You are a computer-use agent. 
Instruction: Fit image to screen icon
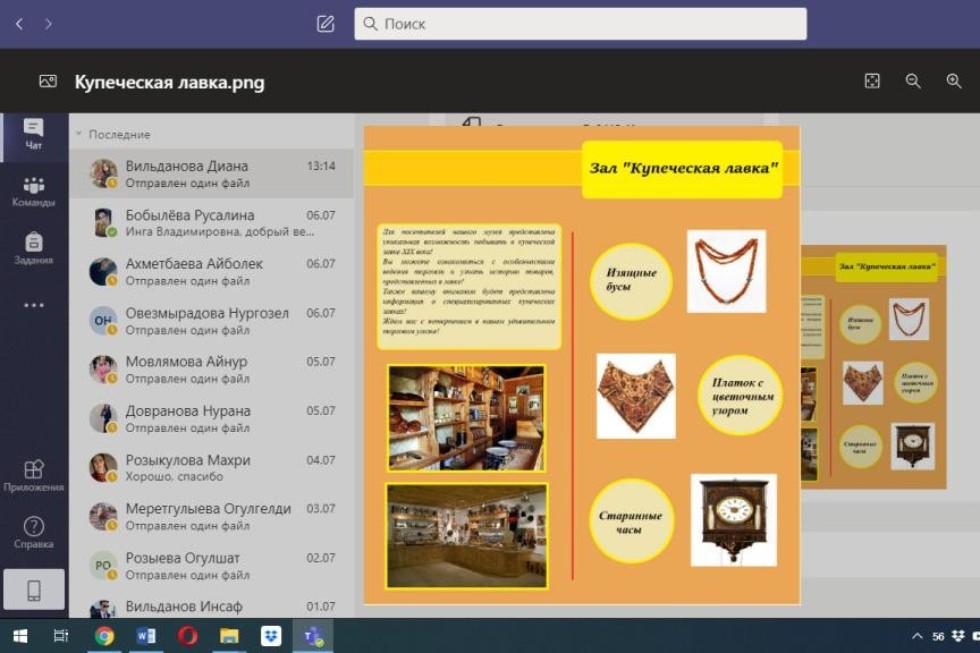(871, 82)
